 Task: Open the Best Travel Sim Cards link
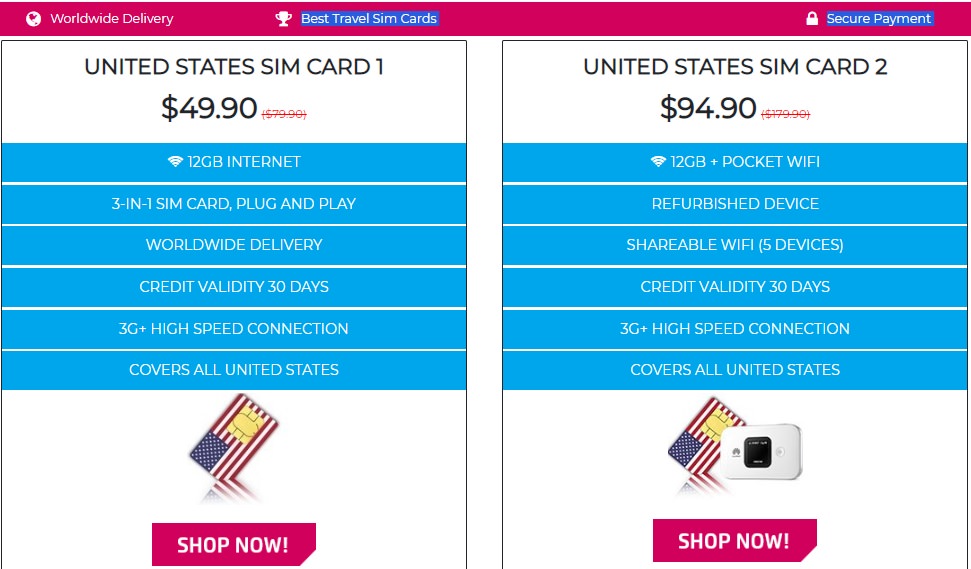[x=369, y=19]
